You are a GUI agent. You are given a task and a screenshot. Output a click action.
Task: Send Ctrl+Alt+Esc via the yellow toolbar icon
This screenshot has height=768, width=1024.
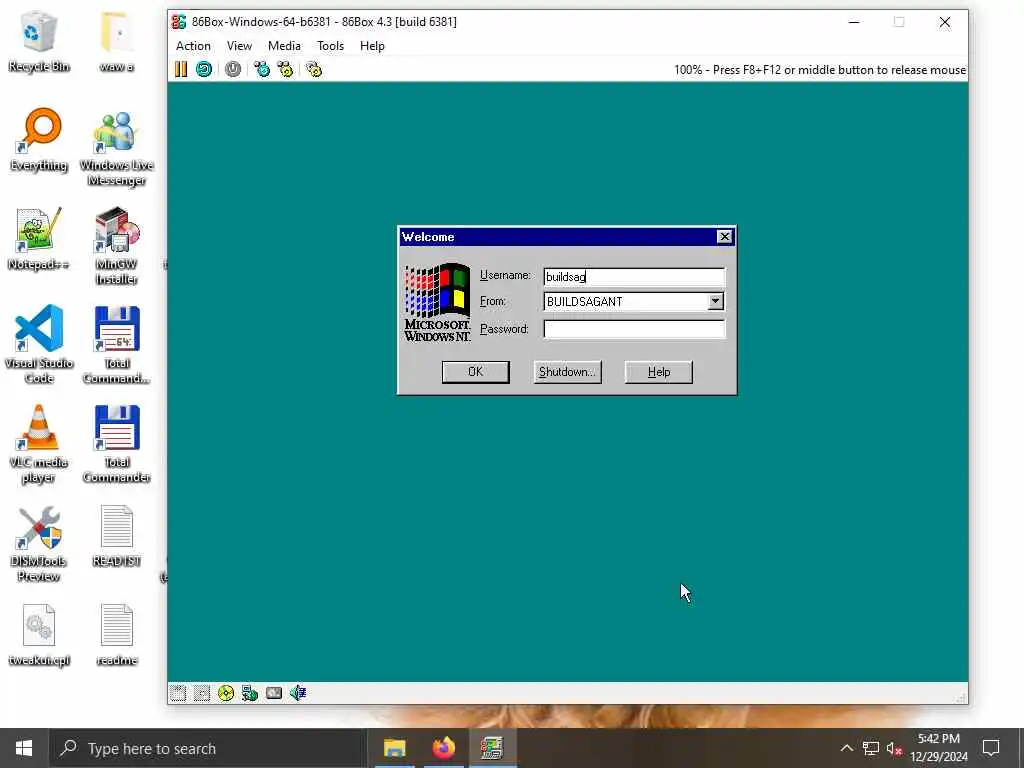[x=285, y=69]
